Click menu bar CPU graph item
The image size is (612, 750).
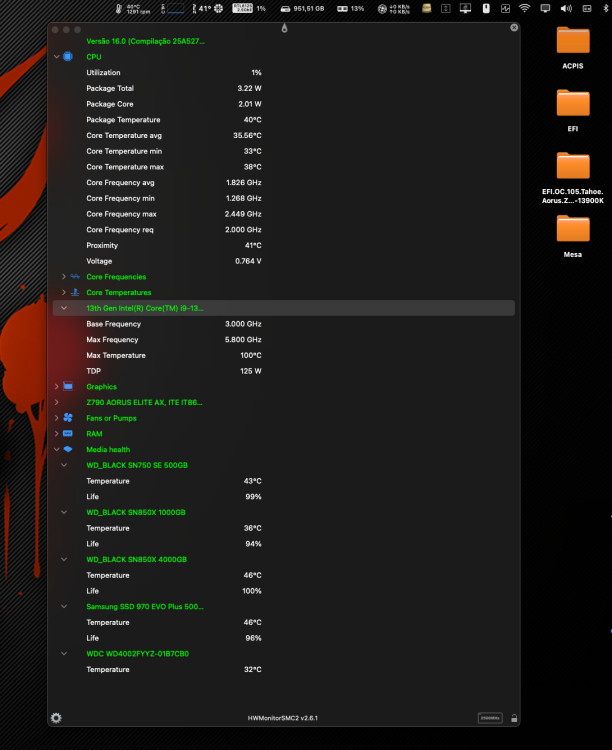tap(172, 9)
